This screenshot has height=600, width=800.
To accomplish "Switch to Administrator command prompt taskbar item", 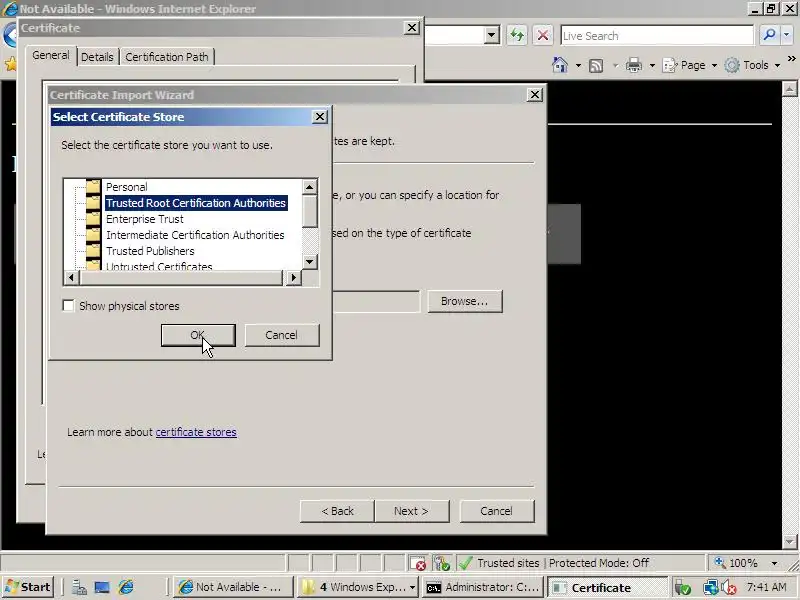I will (483, 587).
